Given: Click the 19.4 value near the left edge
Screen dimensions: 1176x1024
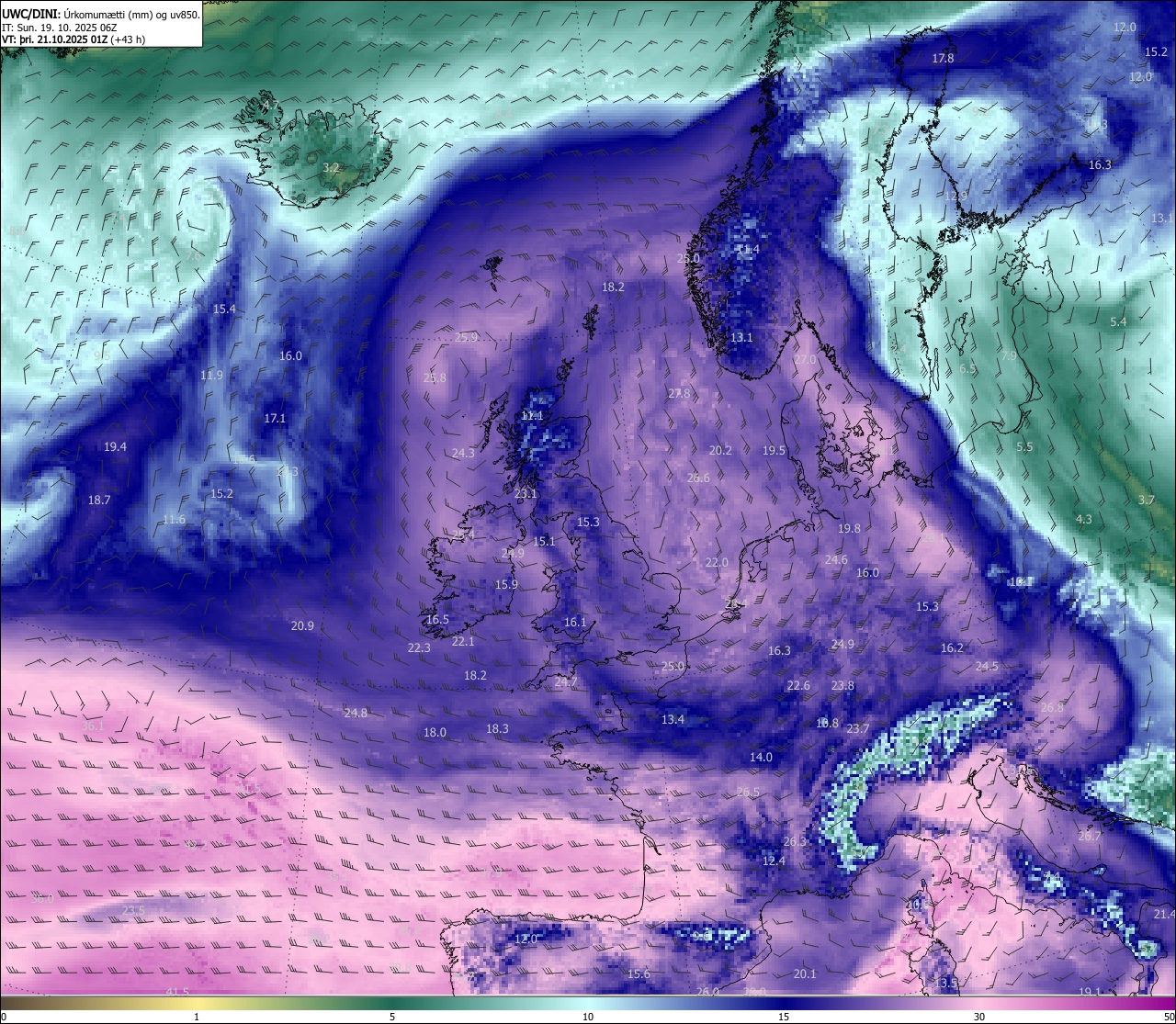Looking at the screenshot, I should pyautogui.click(x=115, y=446).
